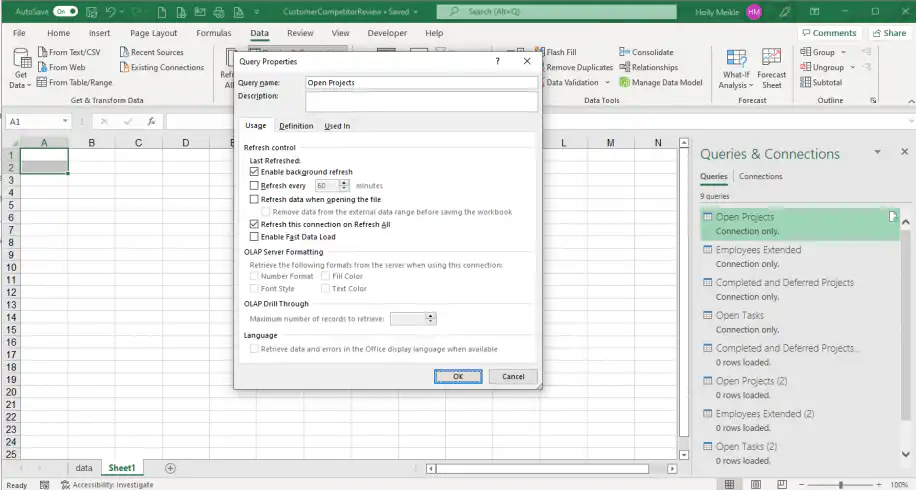Screen dimensions: 916x490
Task: Open the Formulas ribbon tab
Action: tap(214, 33)
